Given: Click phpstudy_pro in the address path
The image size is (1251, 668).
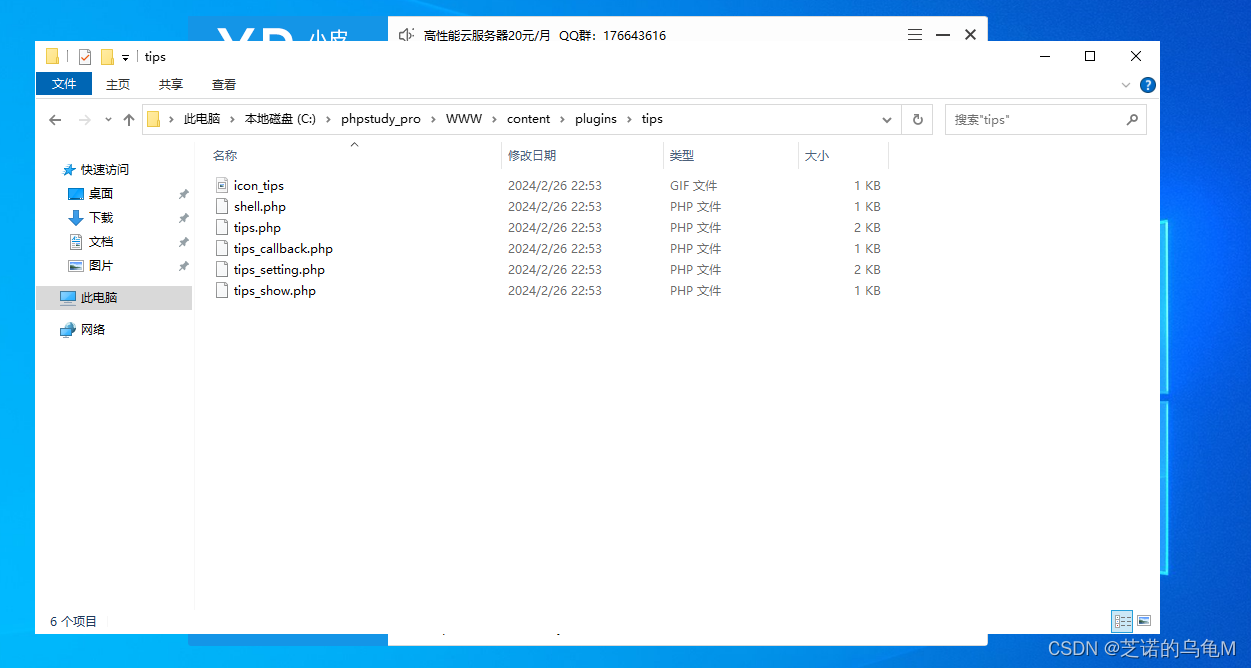Looking at the screenshot, I should [381, 119].
